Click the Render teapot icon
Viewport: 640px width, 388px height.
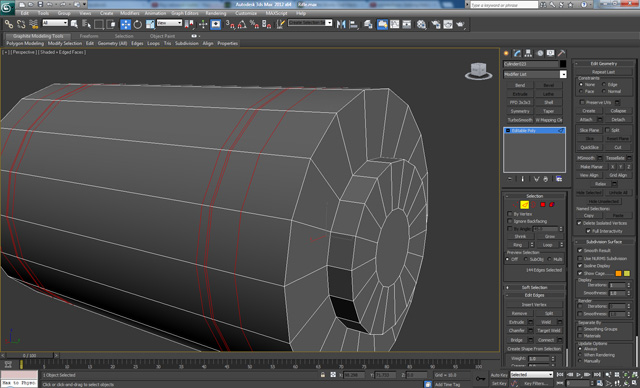coord(460,24)
